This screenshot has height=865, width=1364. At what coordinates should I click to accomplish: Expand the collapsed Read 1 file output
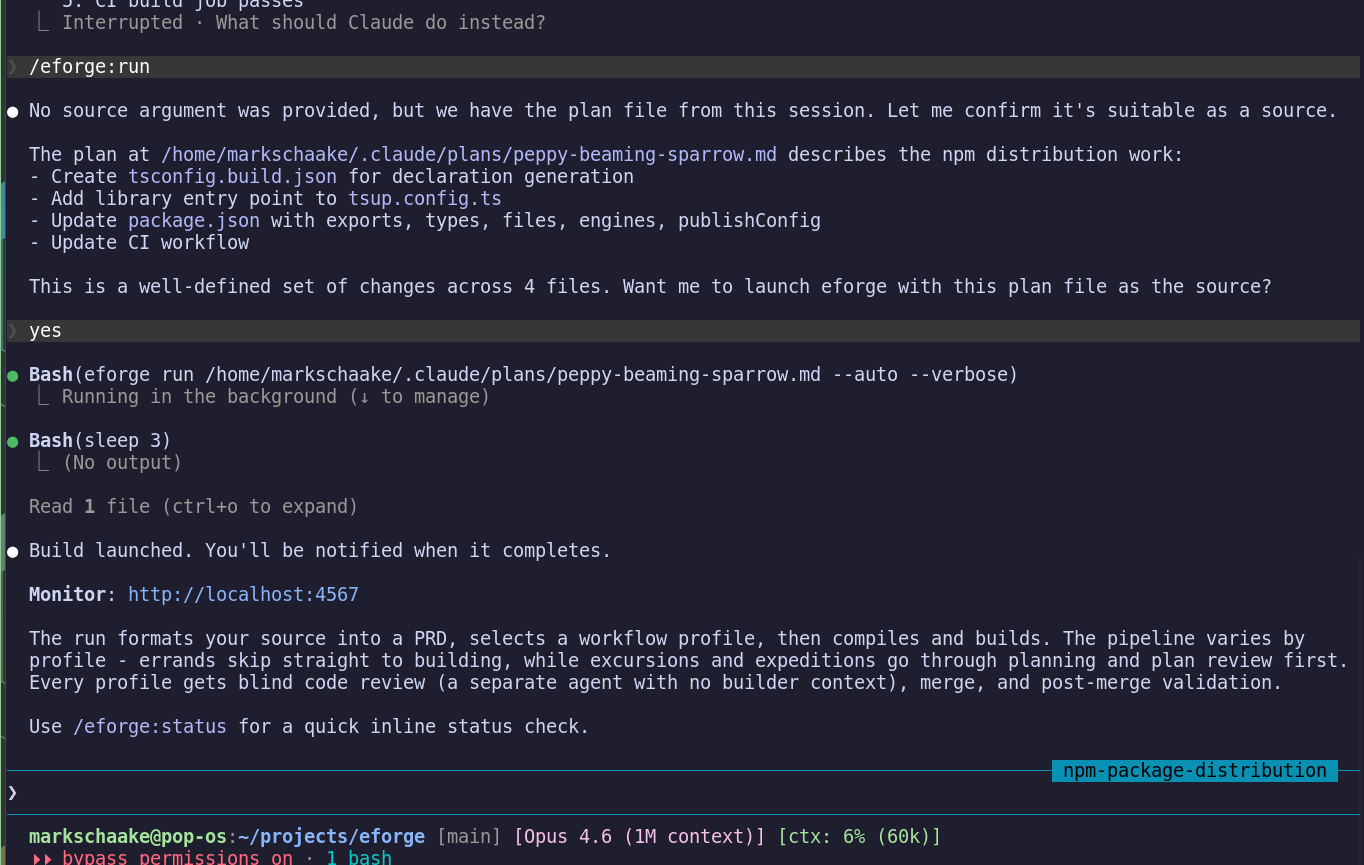coord(193,506)
